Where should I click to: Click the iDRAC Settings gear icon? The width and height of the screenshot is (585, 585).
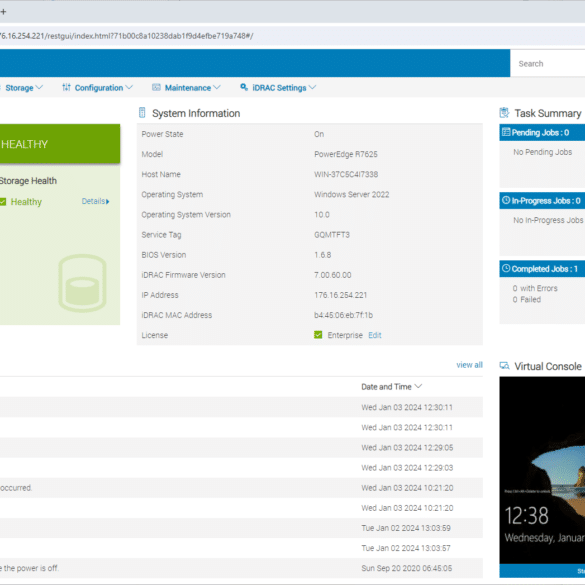244,87
